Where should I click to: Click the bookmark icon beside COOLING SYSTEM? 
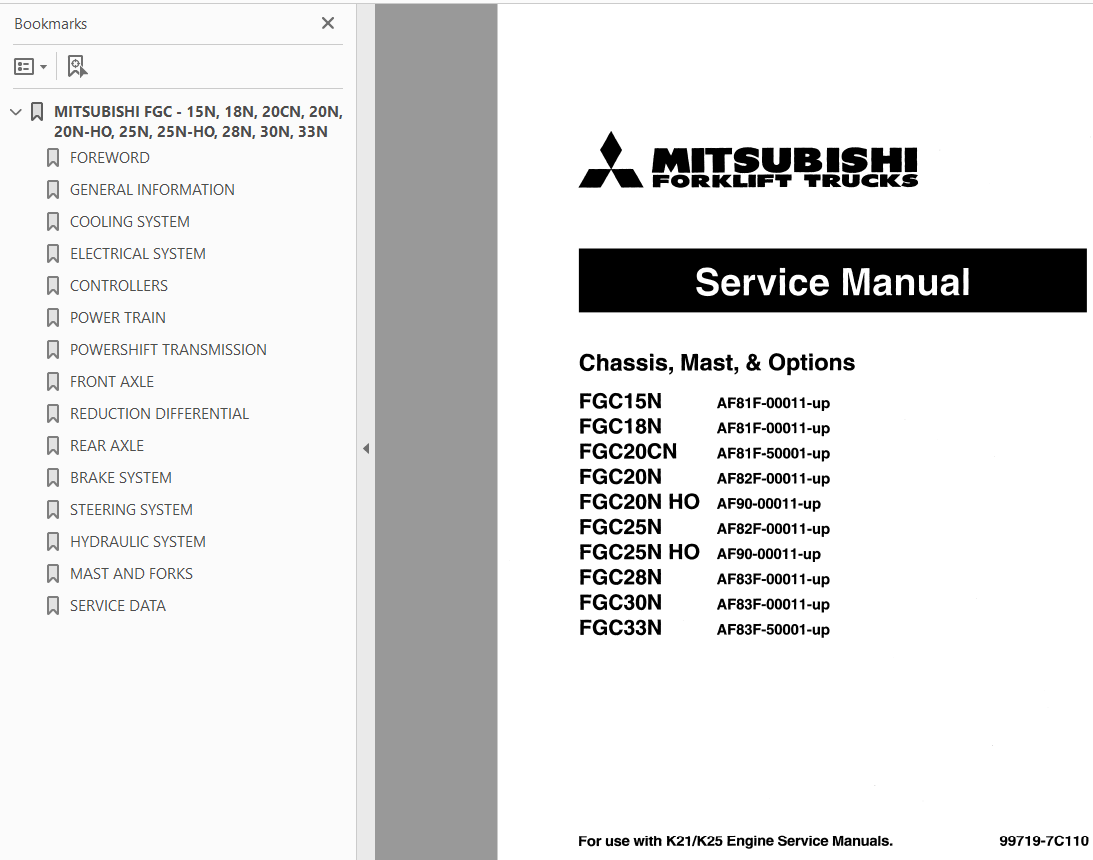click(x=53, y=222)
